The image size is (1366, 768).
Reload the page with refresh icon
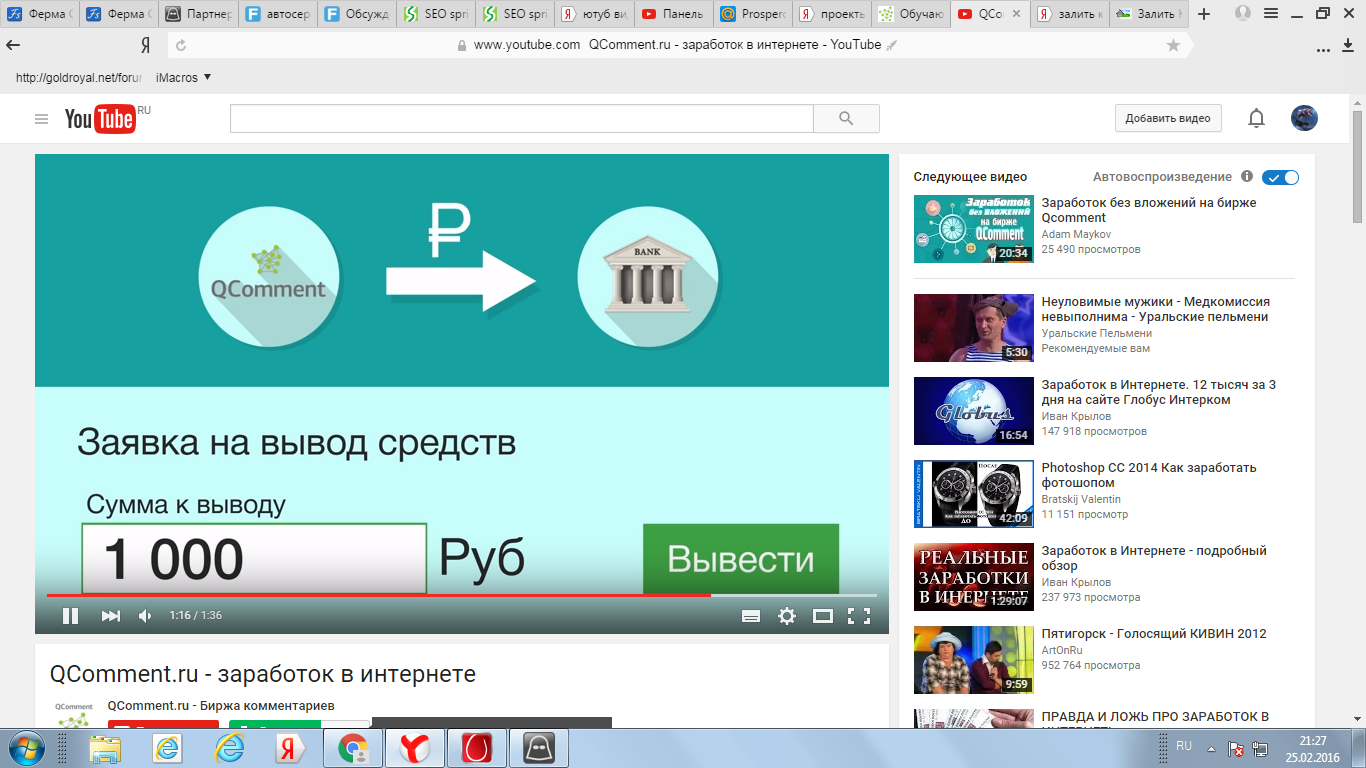(181, 45)
